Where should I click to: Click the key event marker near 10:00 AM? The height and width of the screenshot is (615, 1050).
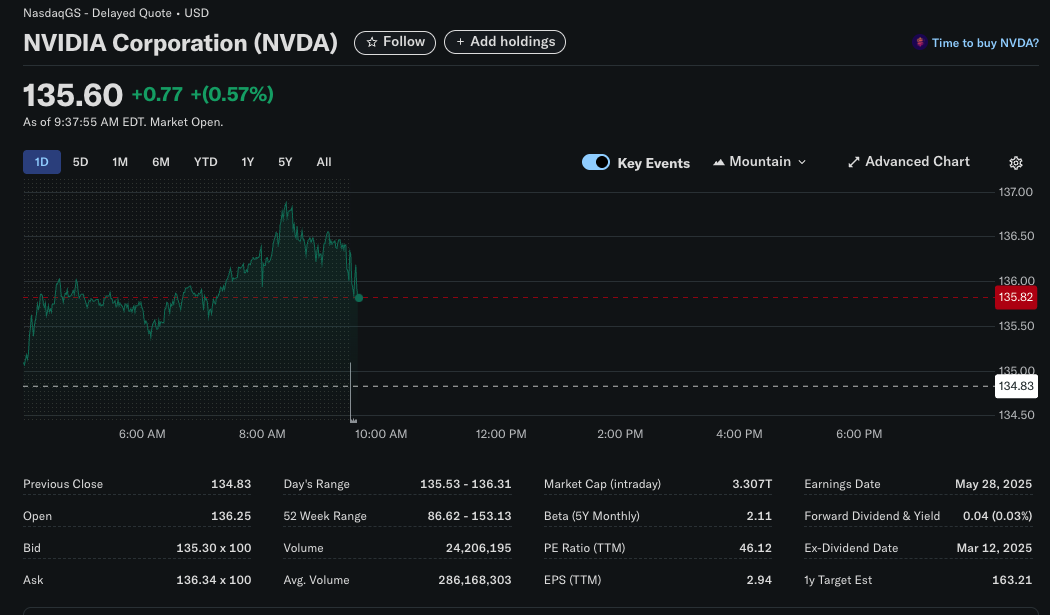[353, 420]
